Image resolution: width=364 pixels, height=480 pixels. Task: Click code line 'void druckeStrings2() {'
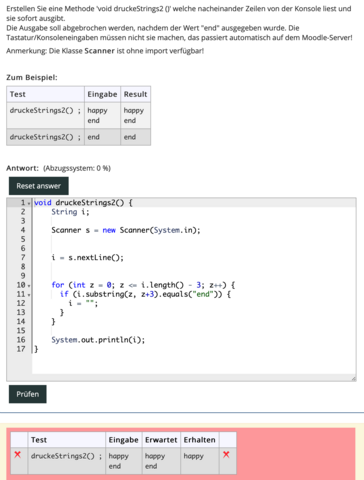pos(83,203)
